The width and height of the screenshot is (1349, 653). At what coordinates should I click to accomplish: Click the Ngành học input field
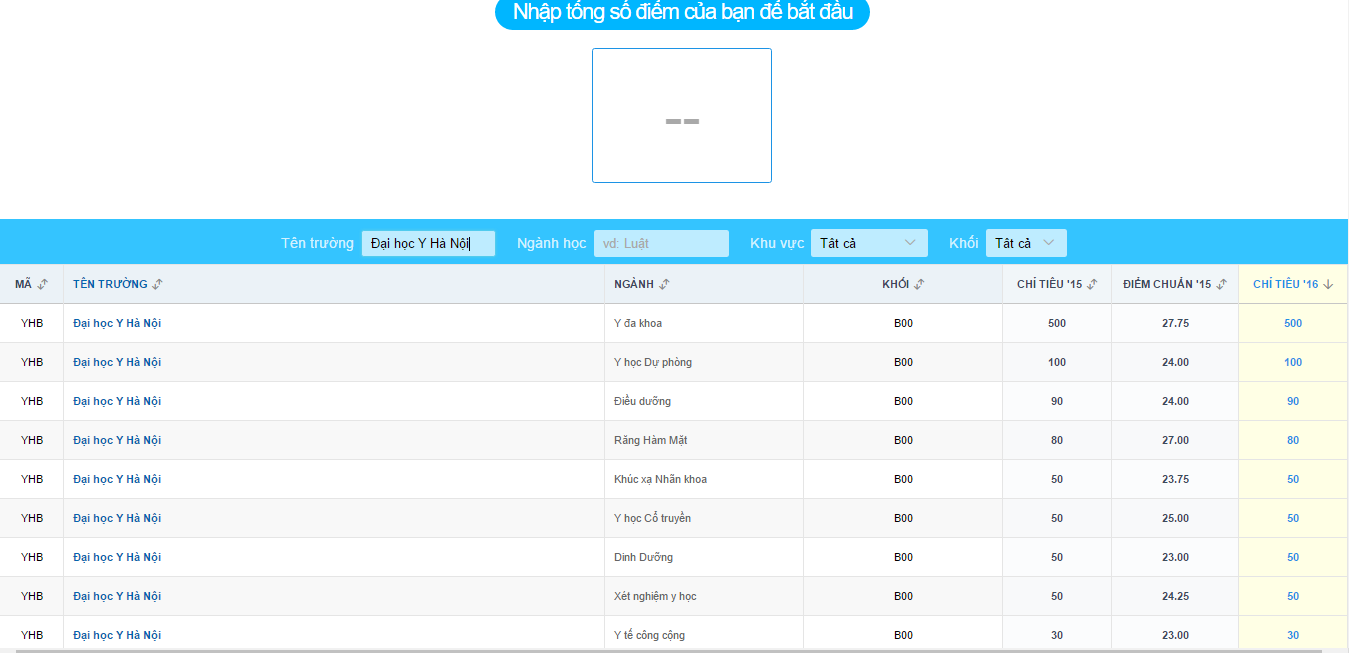tap(661, 243)
